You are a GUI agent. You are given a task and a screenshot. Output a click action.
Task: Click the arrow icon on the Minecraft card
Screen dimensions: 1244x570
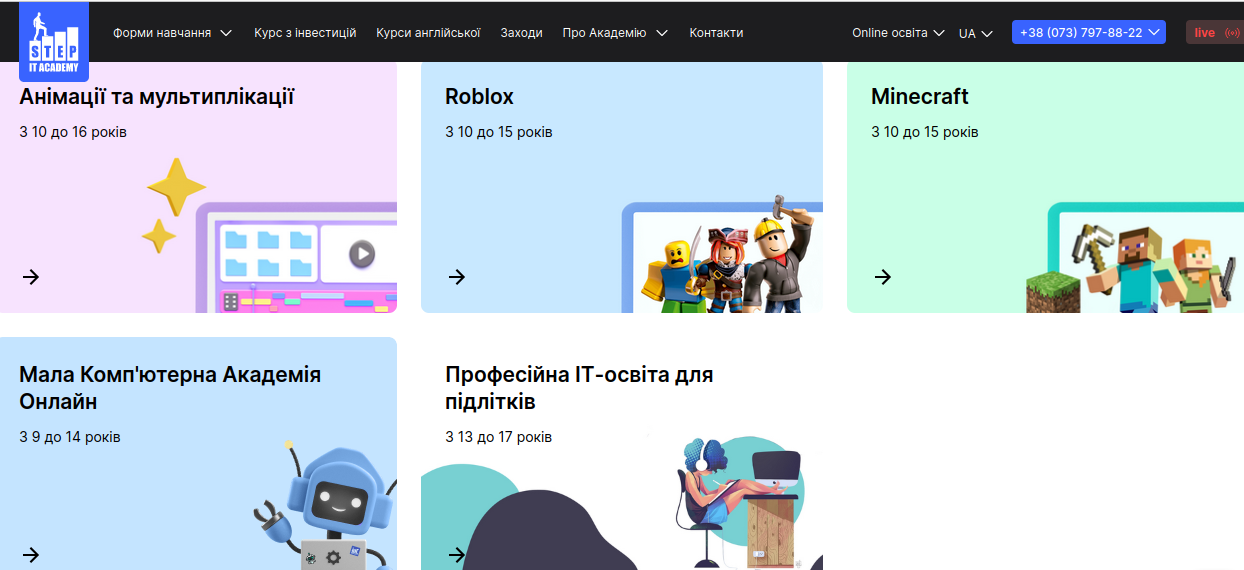coord(883,277)
